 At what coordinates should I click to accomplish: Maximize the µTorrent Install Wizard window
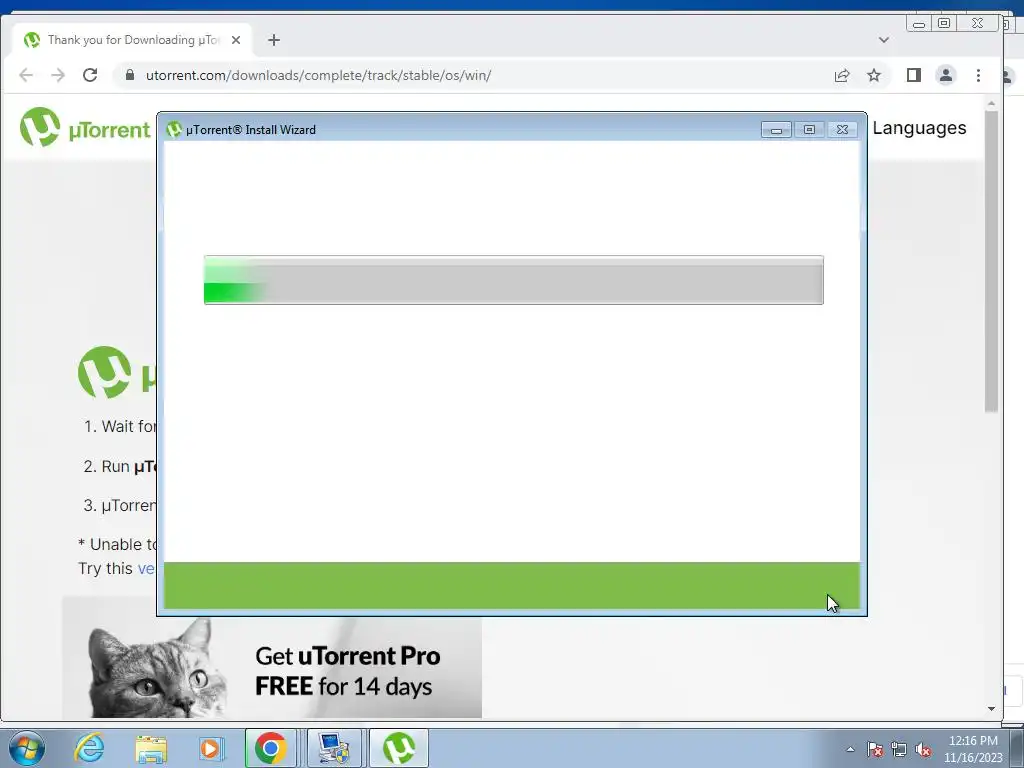pyautogui.click(x=809, y=129)
